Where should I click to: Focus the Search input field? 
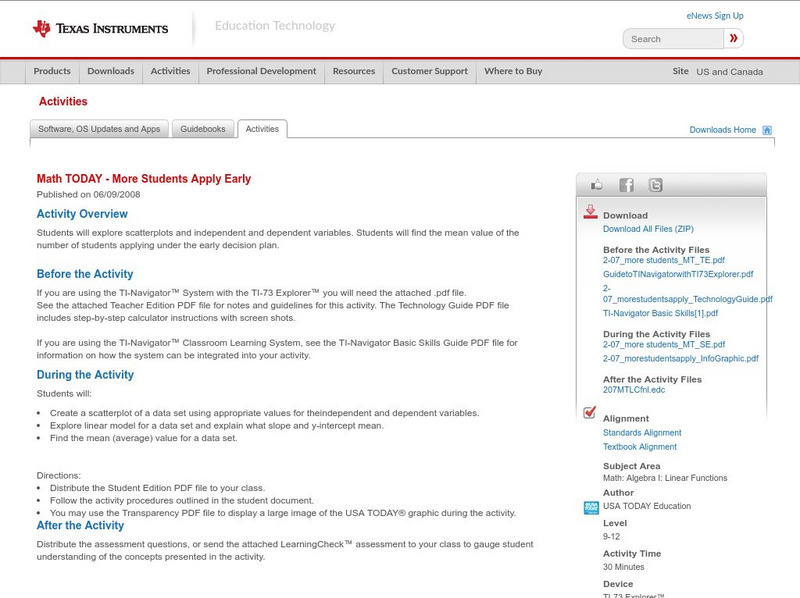(673, 39)
